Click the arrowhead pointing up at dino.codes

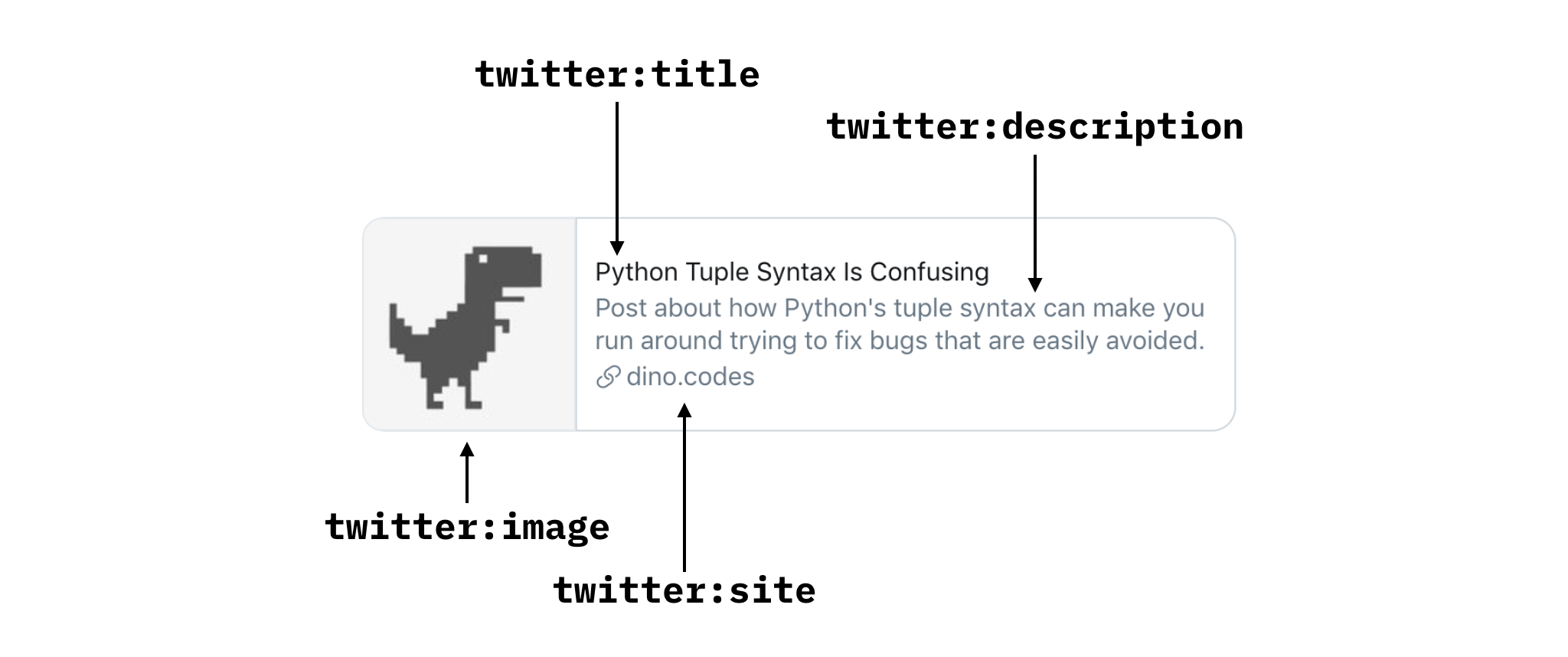tap(684, 410)
